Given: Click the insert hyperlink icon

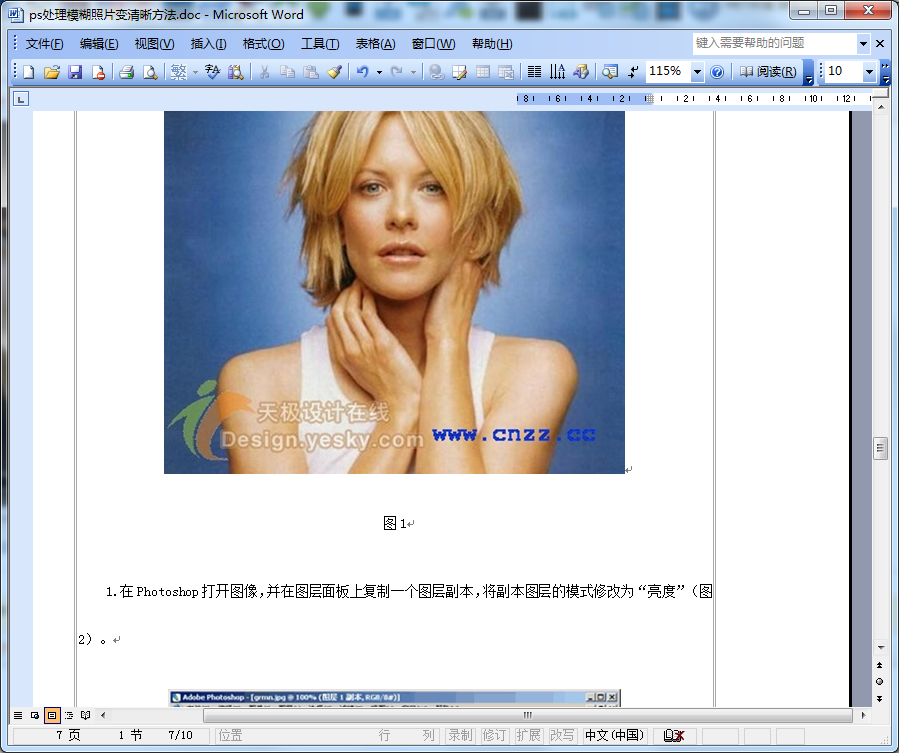Looking at the screenshot, I should [x=436, y=72].
